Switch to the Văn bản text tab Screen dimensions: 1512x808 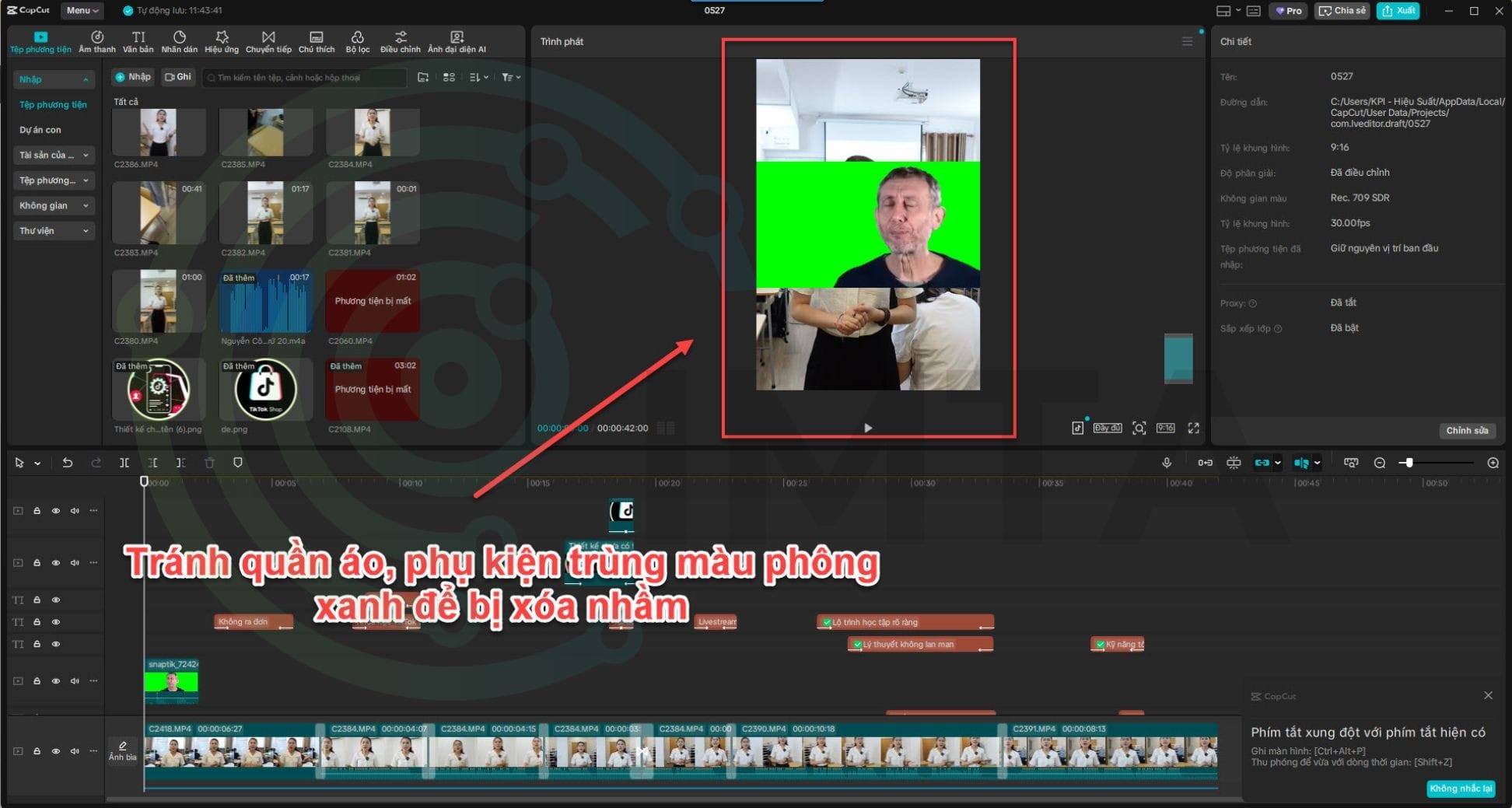click(138, 42)
